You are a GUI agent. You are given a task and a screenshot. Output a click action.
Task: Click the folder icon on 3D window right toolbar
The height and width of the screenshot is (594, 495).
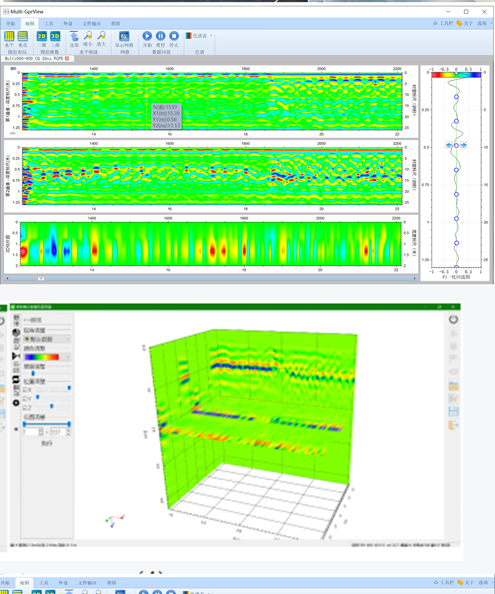[x=453, y=386]
